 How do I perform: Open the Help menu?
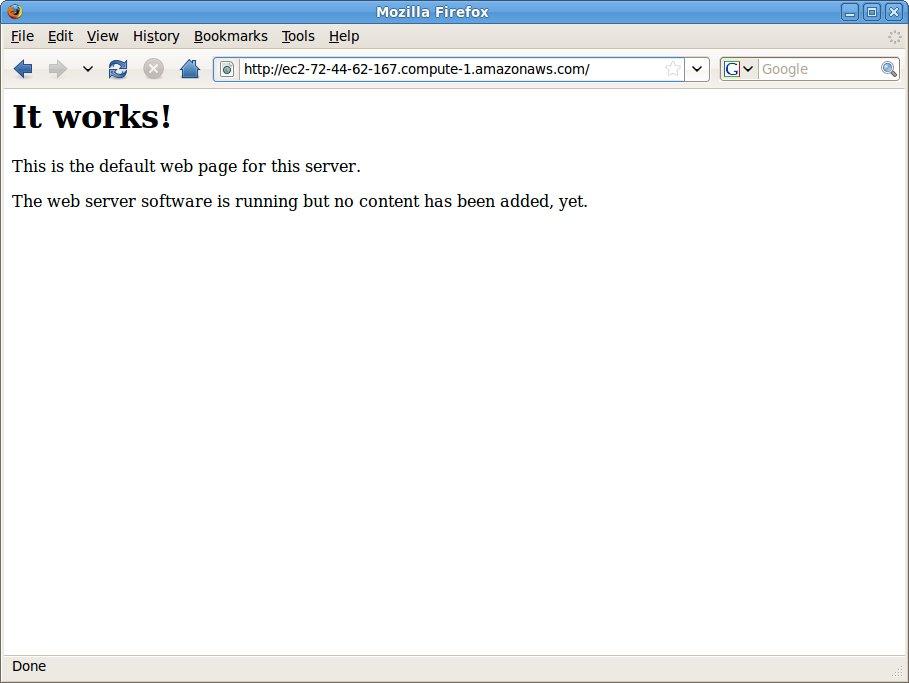click(x=344, y=37)
